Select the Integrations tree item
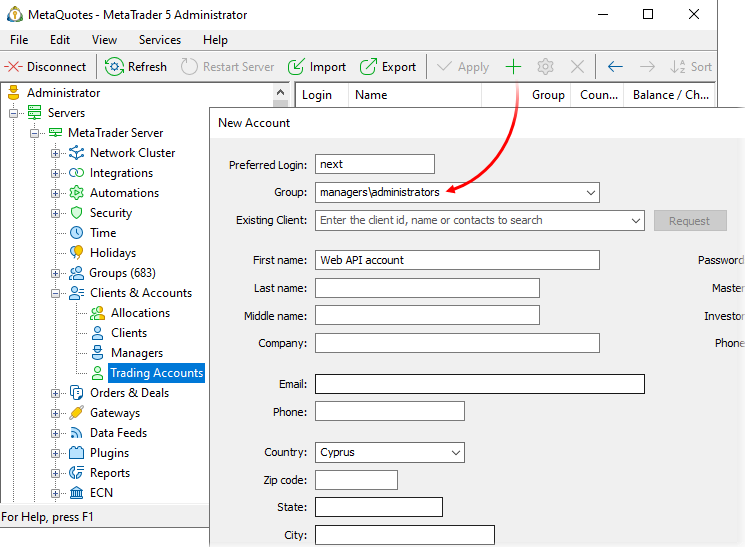This screenshot has width=745, height=547. point(121,173)
